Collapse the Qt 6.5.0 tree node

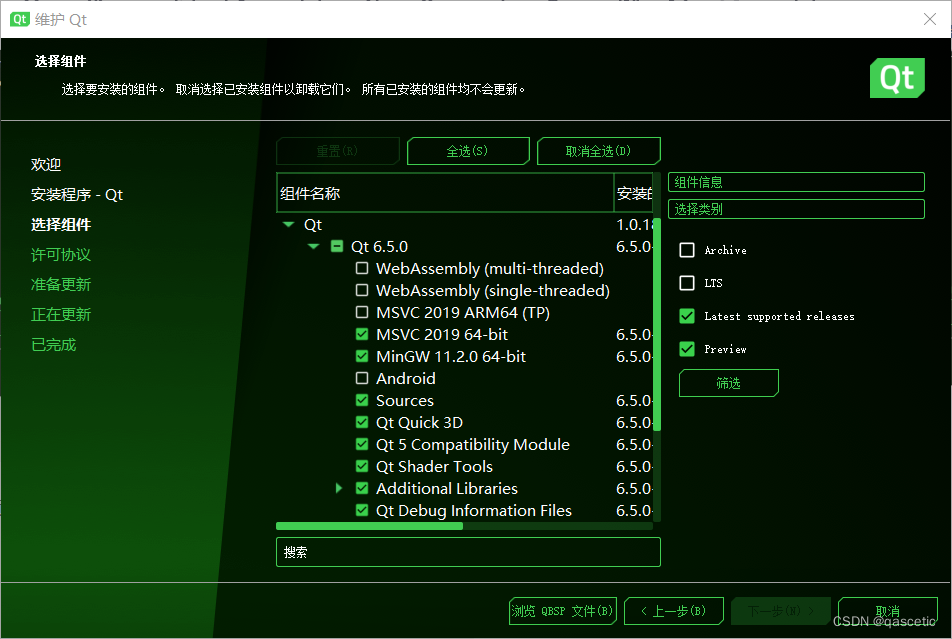pos(313,246)
